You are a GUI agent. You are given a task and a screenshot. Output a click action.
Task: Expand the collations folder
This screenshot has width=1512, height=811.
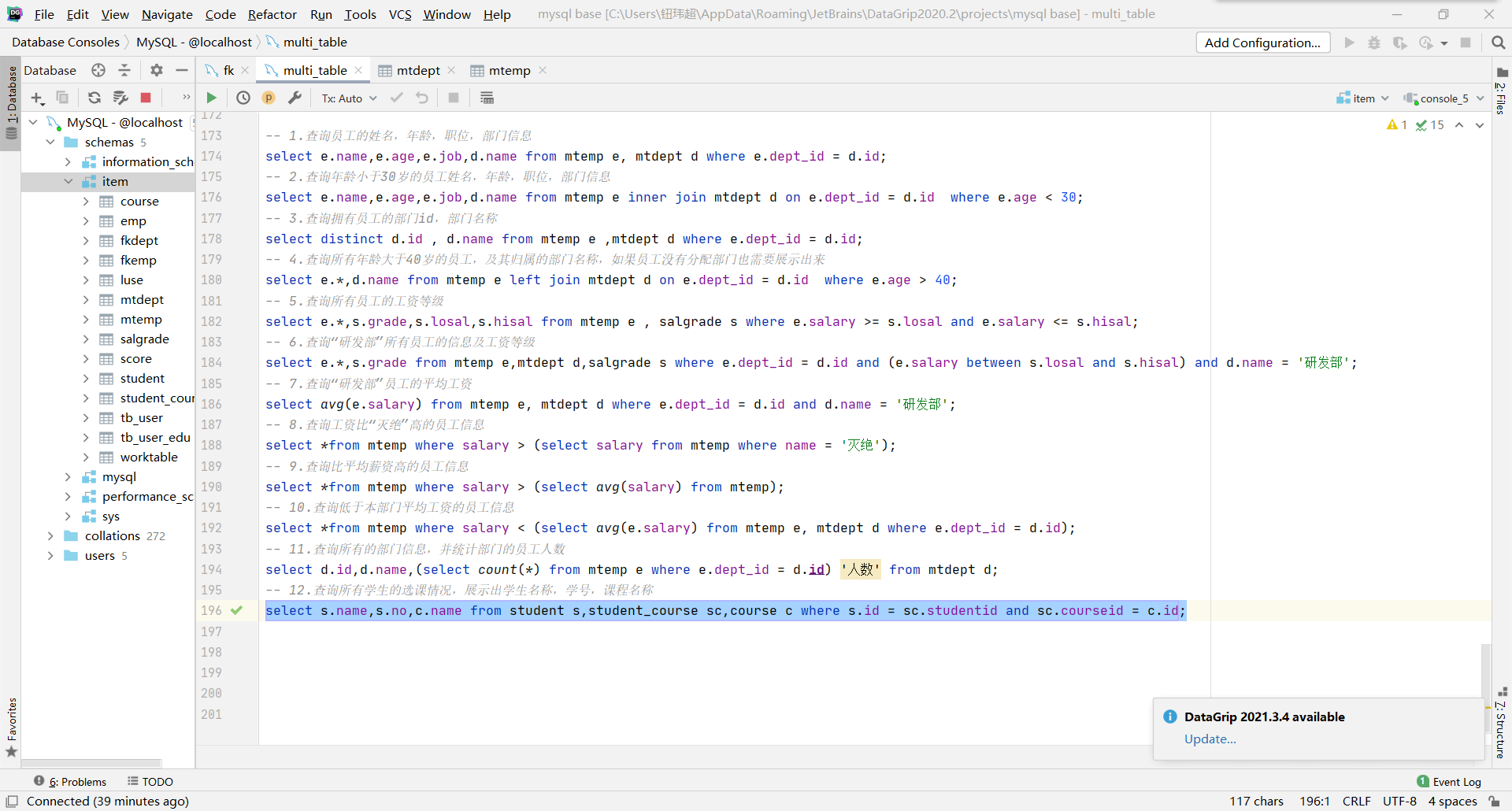[50, 535]
